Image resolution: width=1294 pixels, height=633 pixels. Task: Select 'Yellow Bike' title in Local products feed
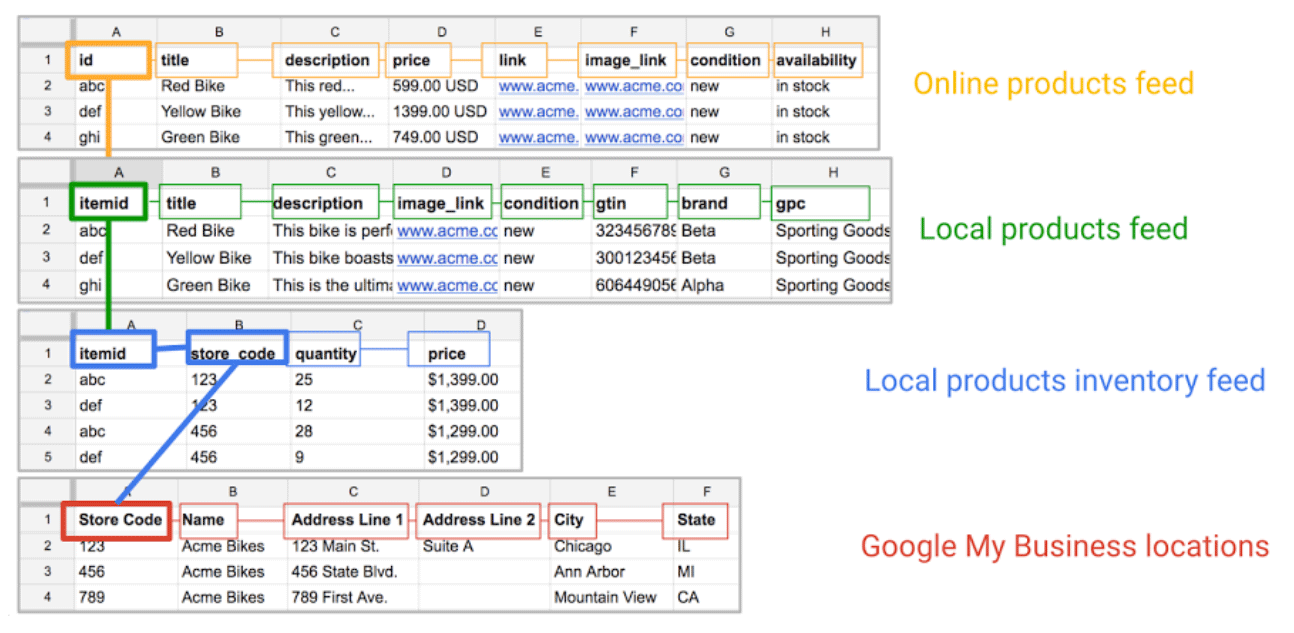pos(209,258)
